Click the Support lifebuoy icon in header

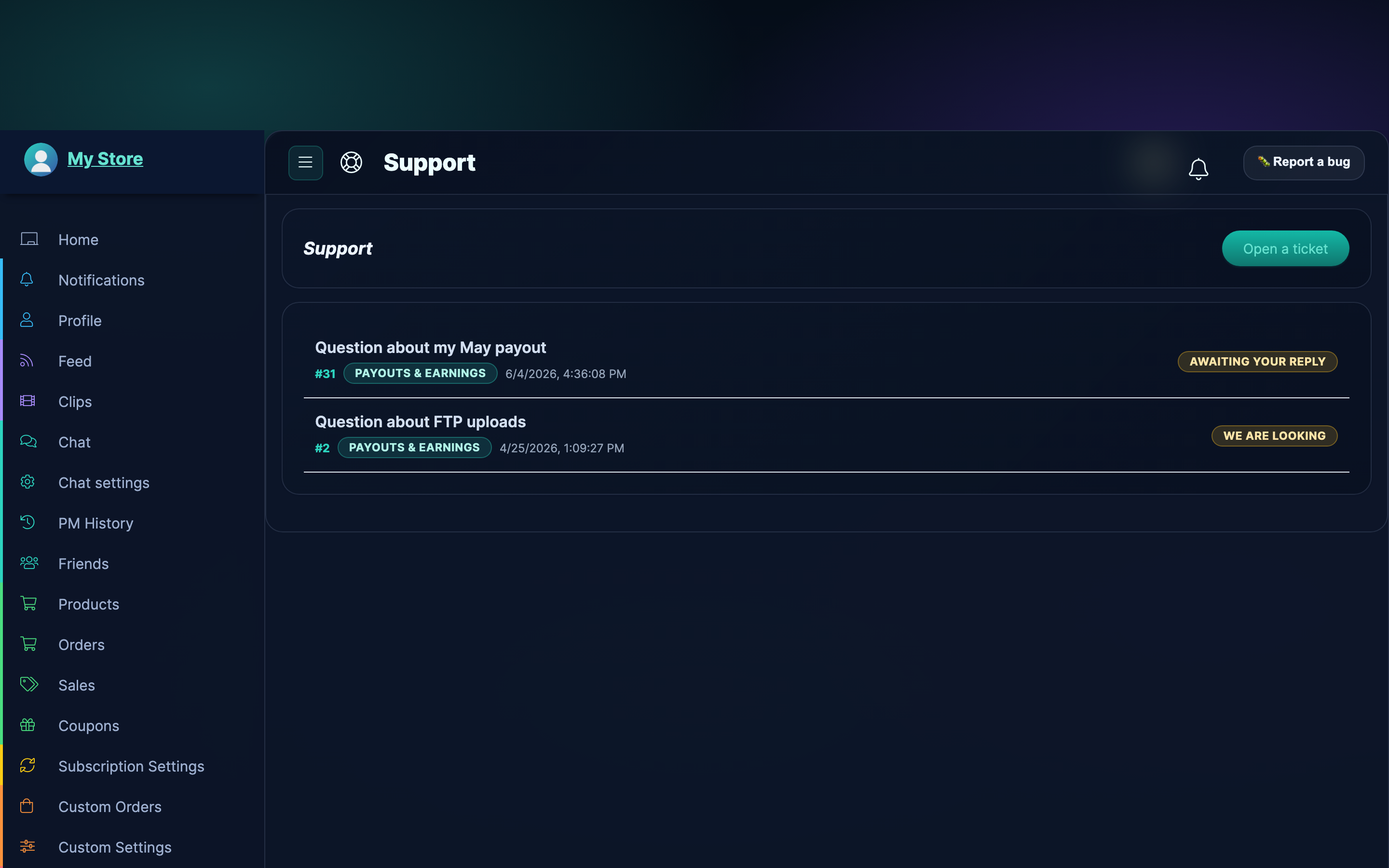point(351,163)
